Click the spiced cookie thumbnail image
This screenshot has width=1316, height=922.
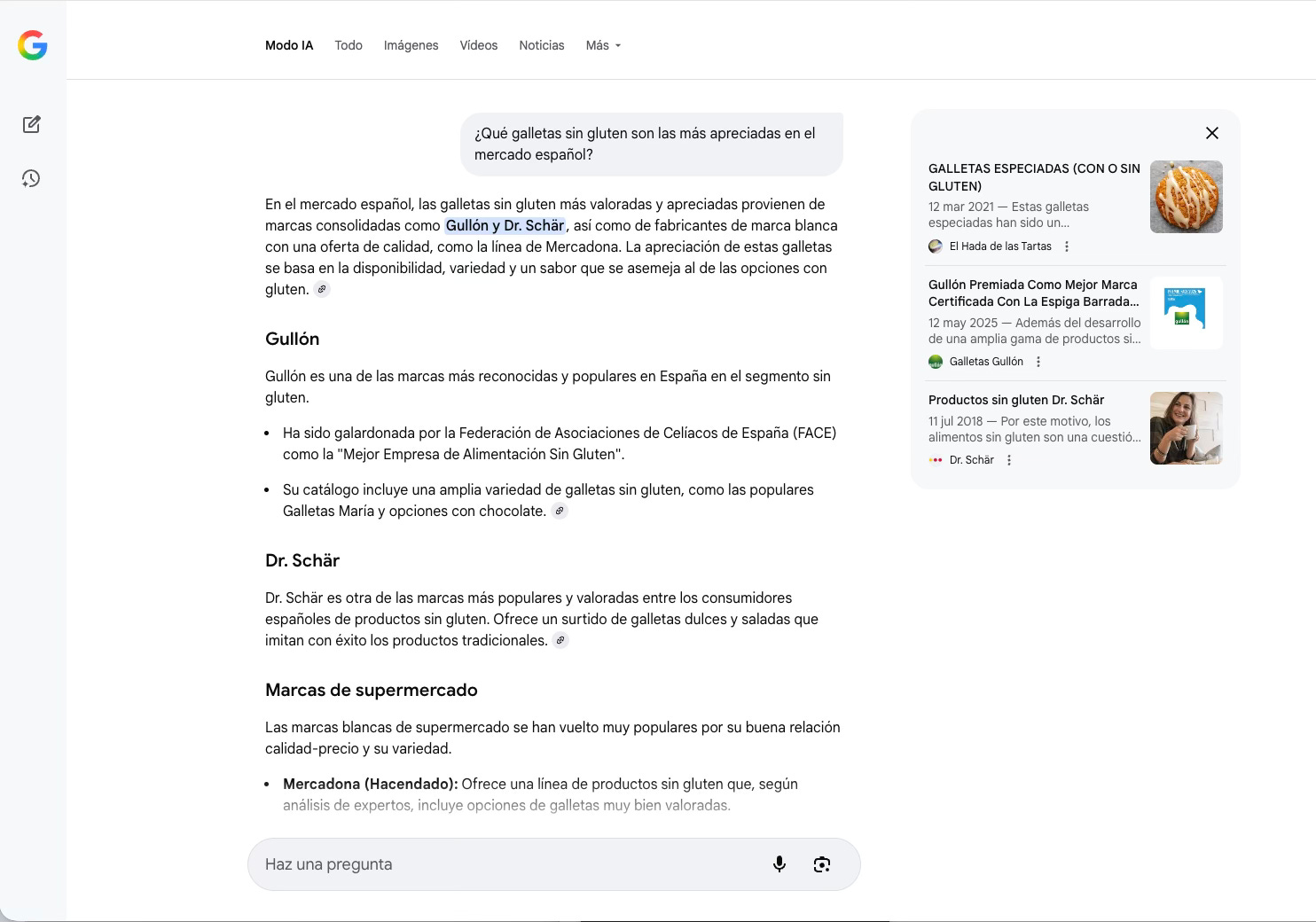(x=1187, y=197)
